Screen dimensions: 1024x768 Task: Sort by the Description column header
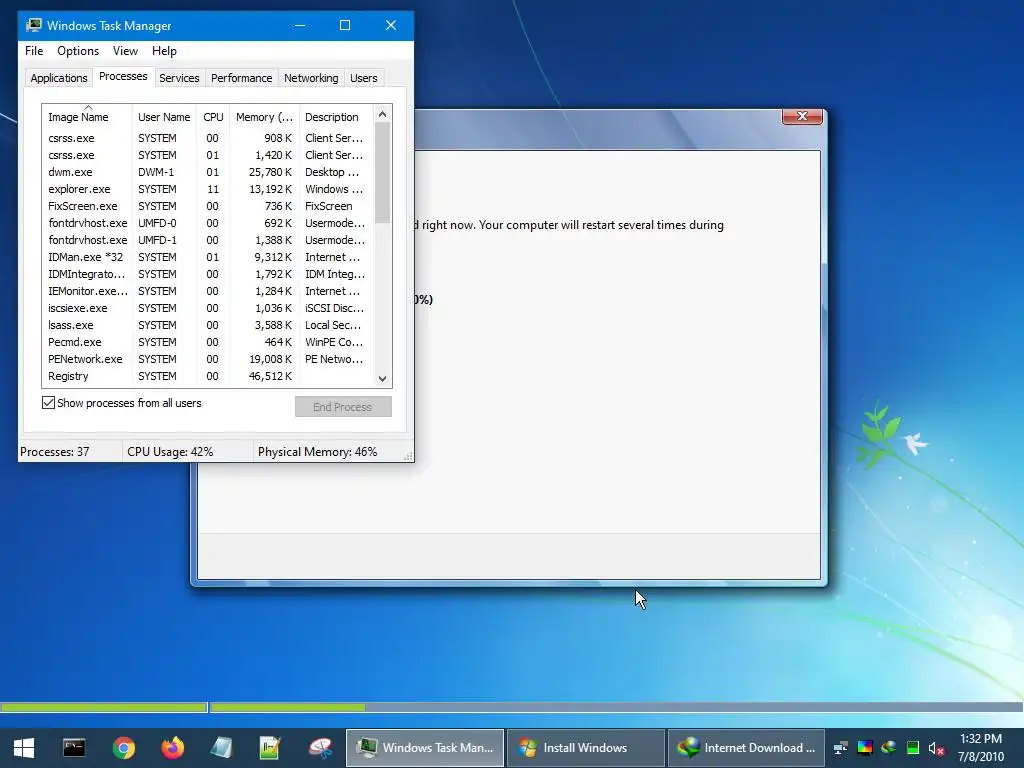pyautogui.click(x=336, y=117)
